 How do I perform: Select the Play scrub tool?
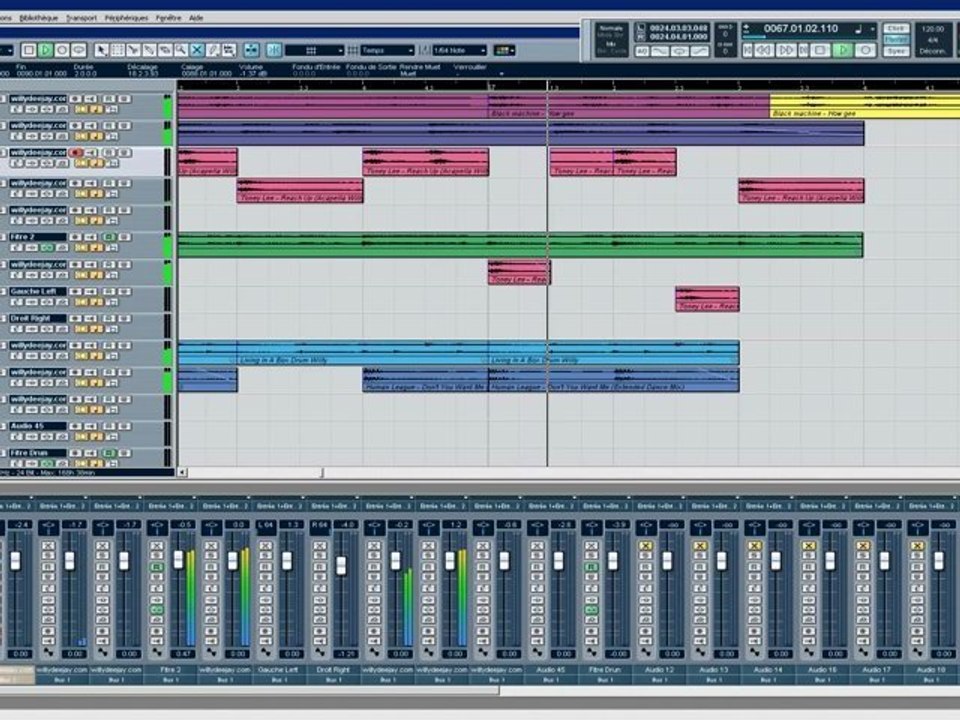pos(229,50)
